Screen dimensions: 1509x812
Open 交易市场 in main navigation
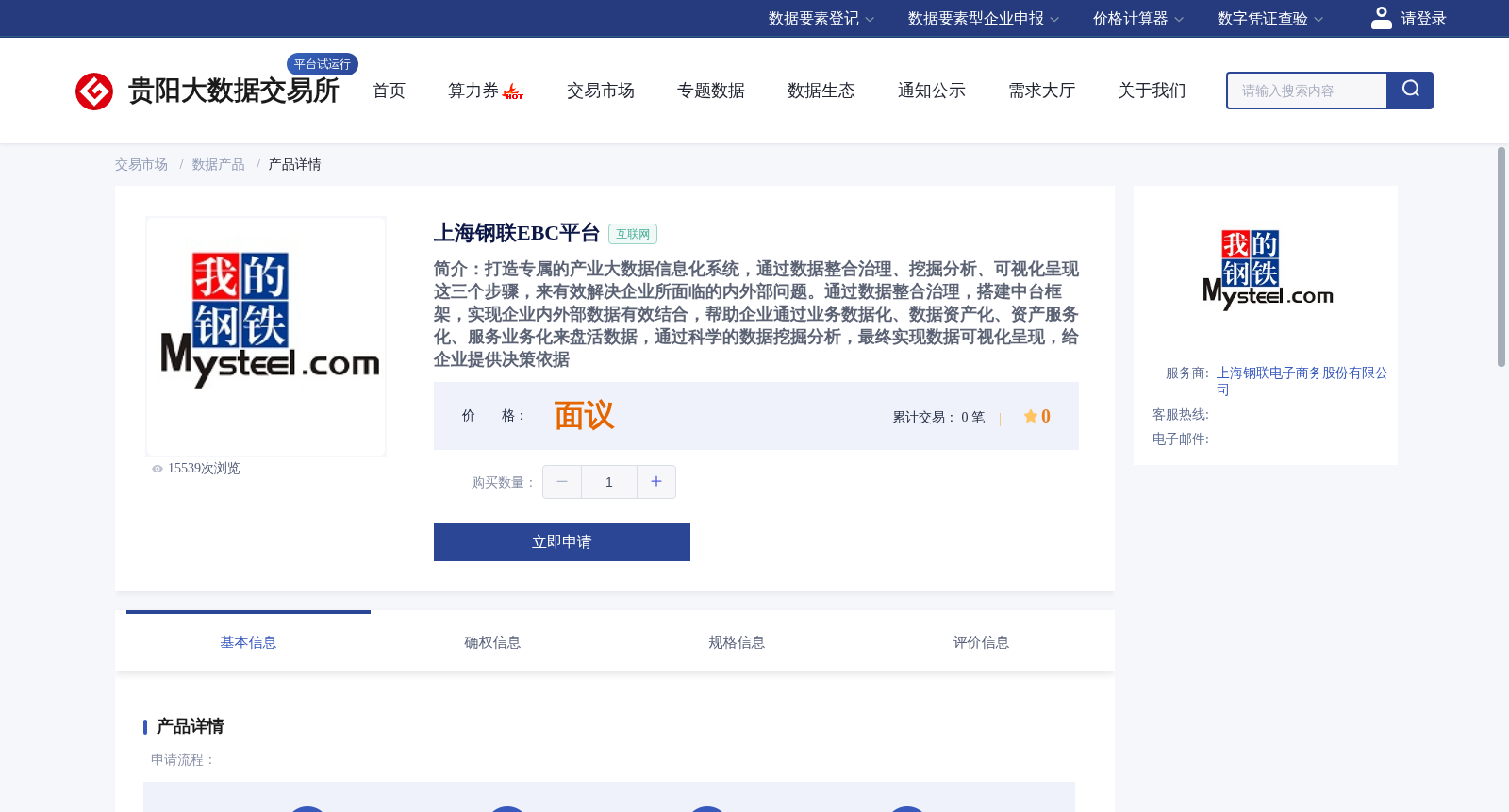tap(601, 91)
